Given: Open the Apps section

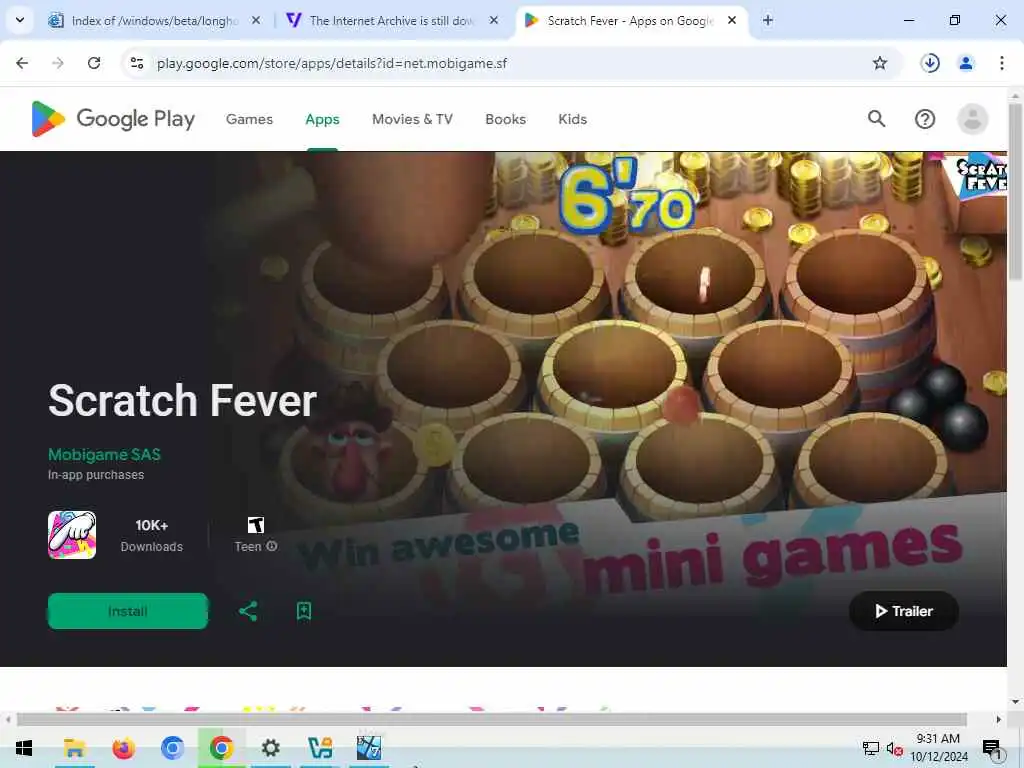Looking at the screenshot, I should click(x=323, y=120).
